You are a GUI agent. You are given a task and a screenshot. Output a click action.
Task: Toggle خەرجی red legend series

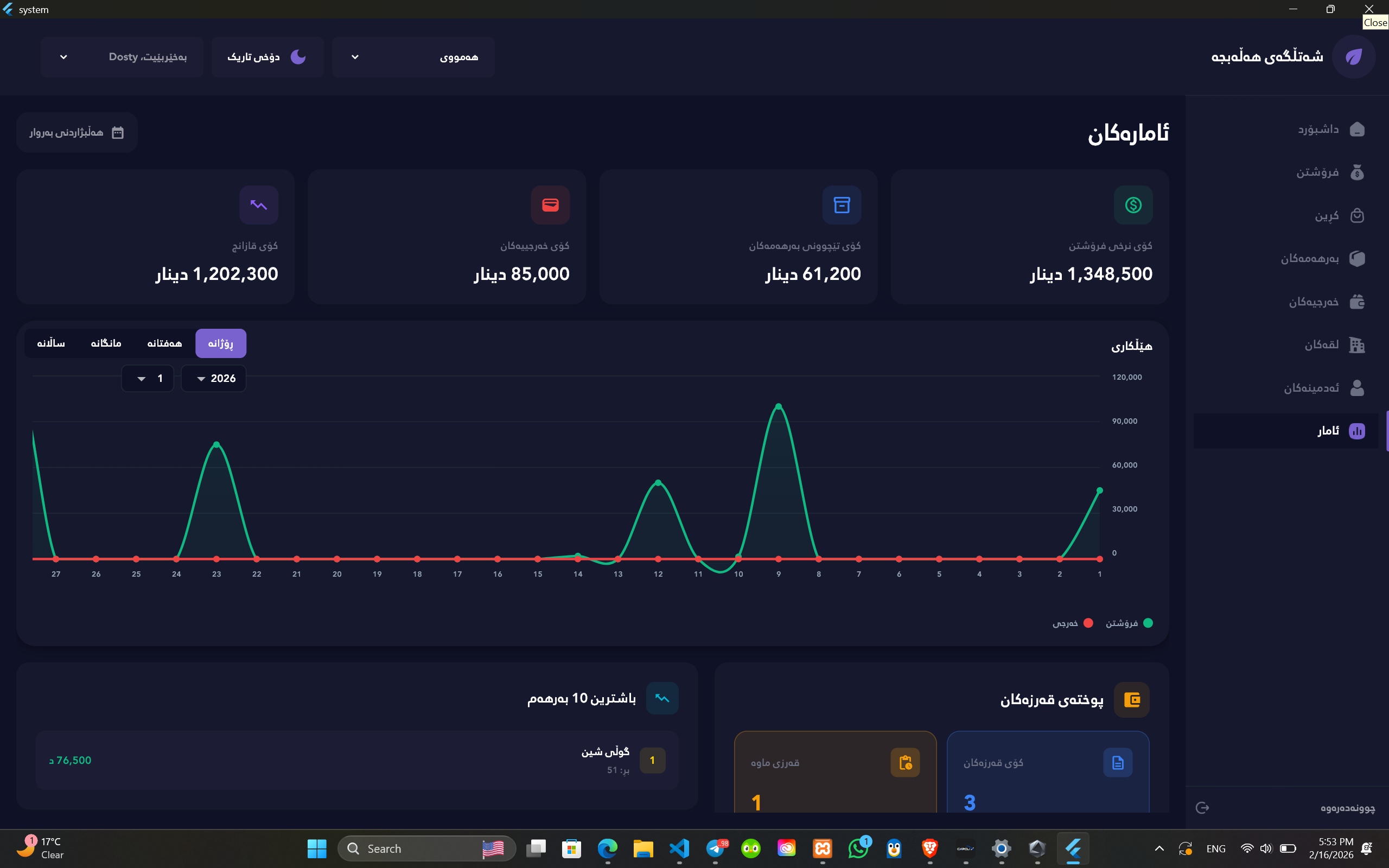tap(1088, 623)
